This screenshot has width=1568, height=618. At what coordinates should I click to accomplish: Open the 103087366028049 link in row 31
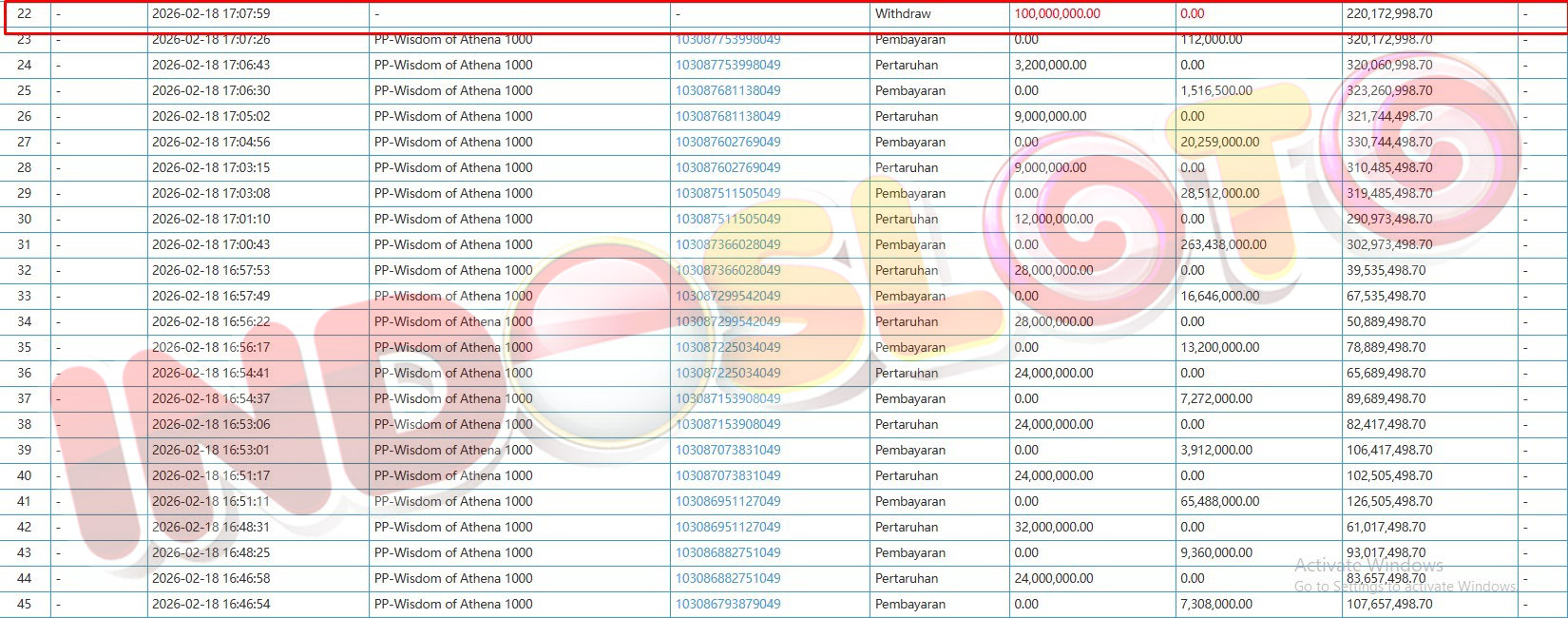coord(728,244)
